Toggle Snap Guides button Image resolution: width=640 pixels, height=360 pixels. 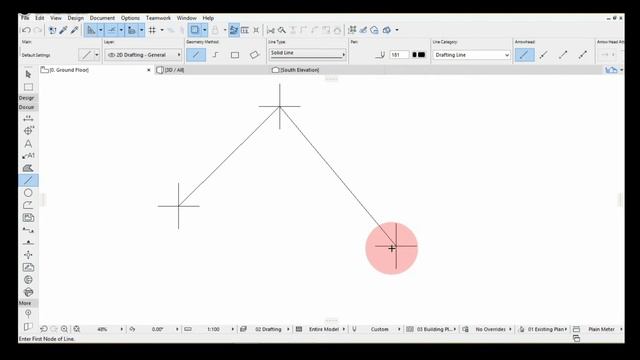coord(112,30)
